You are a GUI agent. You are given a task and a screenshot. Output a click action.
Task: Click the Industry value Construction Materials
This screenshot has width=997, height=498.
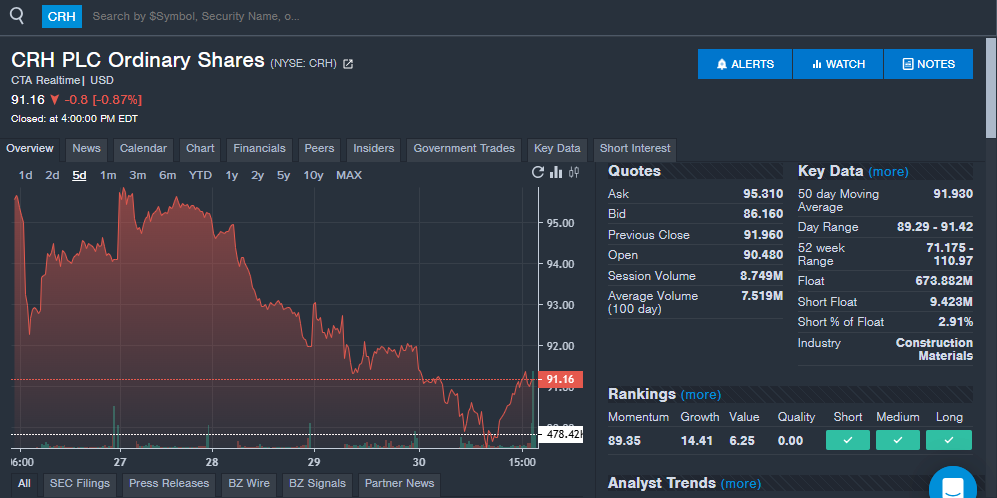934,350
